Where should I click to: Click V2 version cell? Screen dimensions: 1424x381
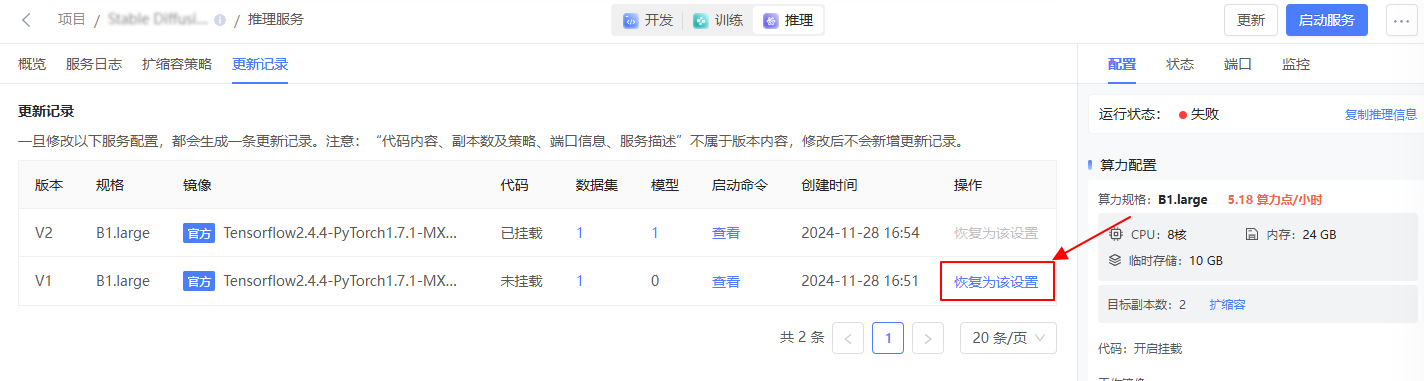tap(44, 233)
